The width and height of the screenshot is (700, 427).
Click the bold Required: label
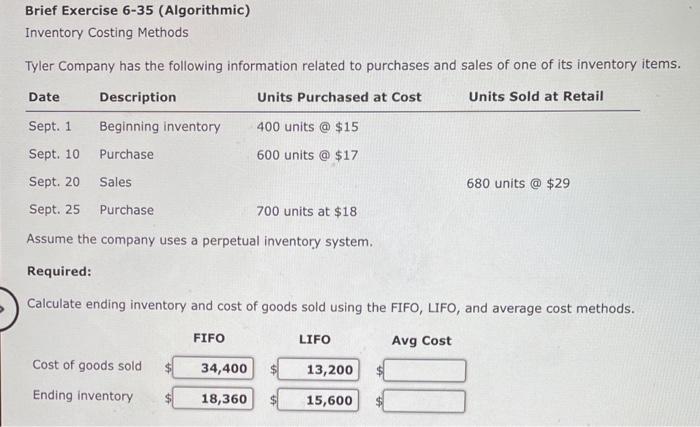[x=59, y=271]
